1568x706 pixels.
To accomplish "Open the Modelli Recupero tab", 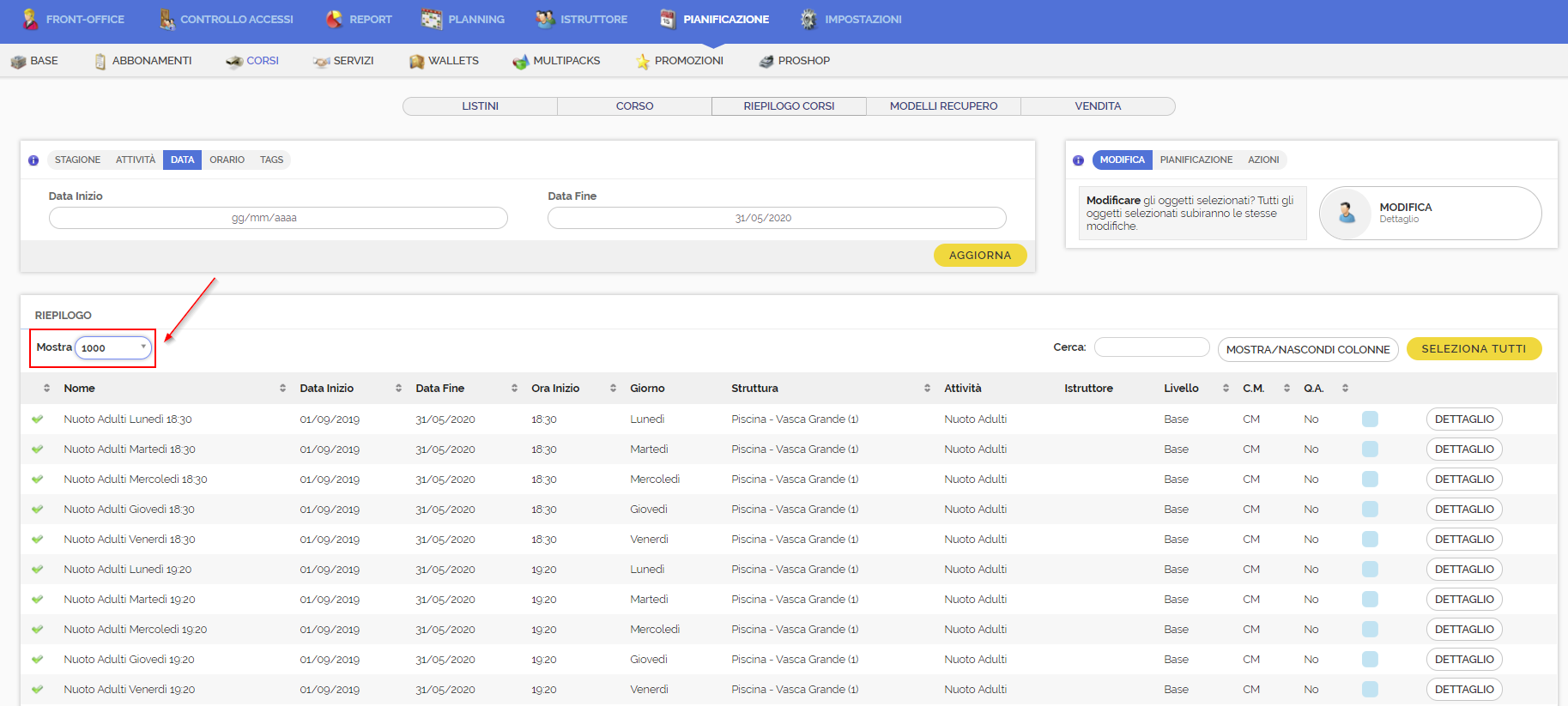I will pyautogui.click(x=943, y=106).
